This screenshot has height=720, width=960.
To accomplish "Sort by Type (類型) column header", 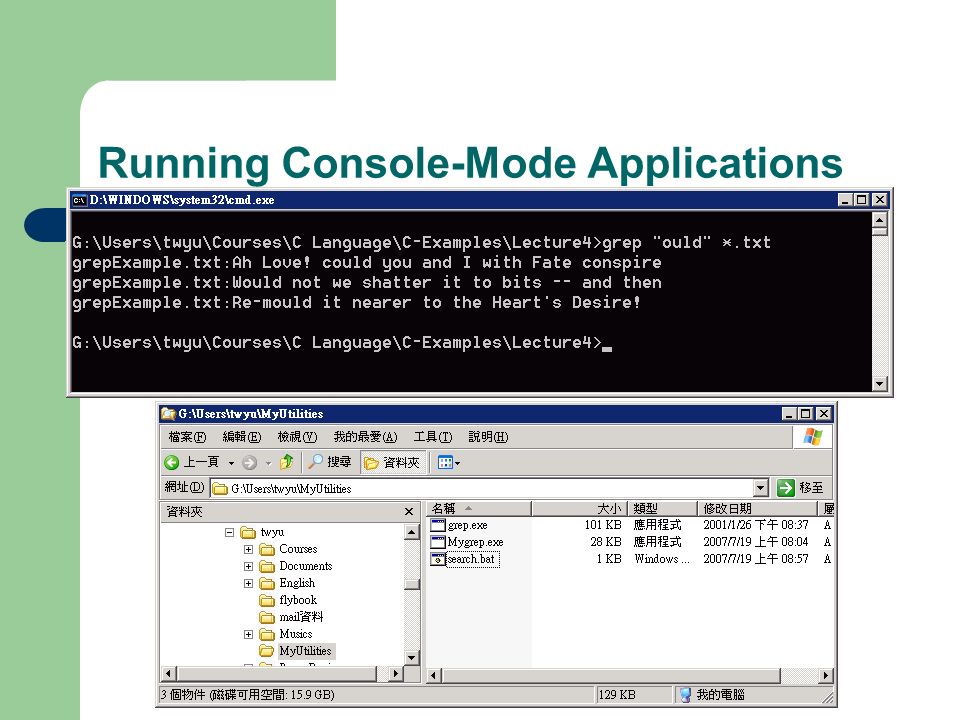I will click(x=662, y=509).
